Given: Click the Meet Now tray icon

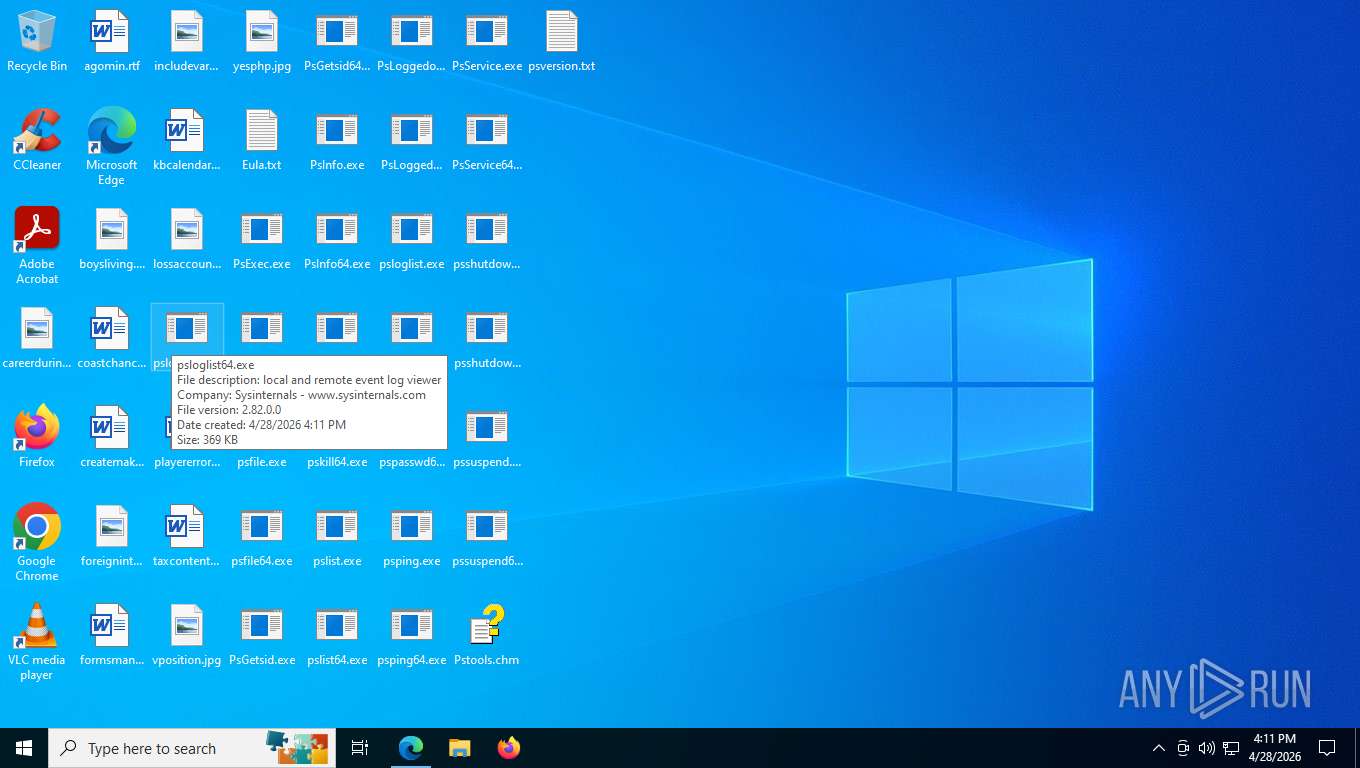Looking at the screenshot, I should [1183, 748].
